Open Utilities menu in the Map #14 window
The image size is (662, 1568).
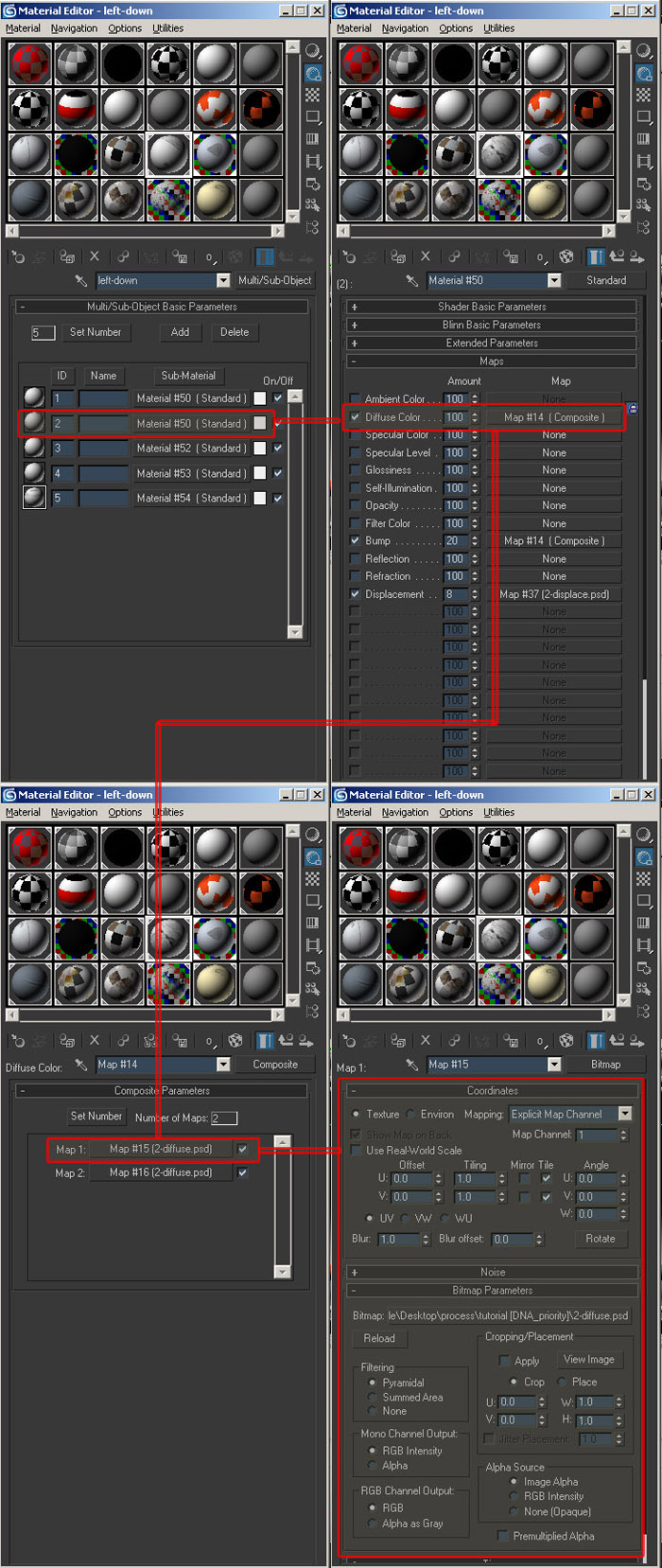click(x=167, y=812)
